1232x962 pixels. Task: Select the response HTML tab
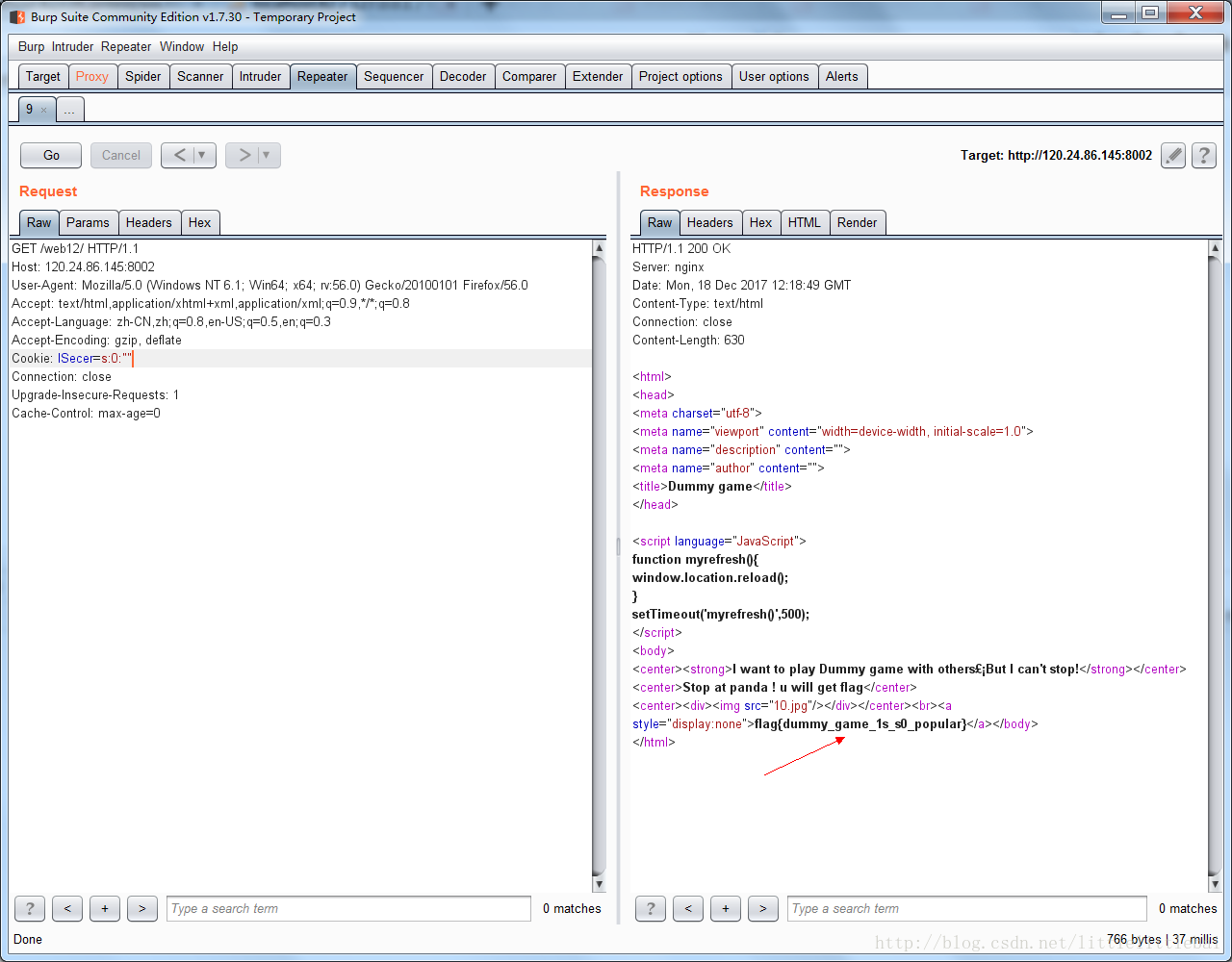click(805, 222)
